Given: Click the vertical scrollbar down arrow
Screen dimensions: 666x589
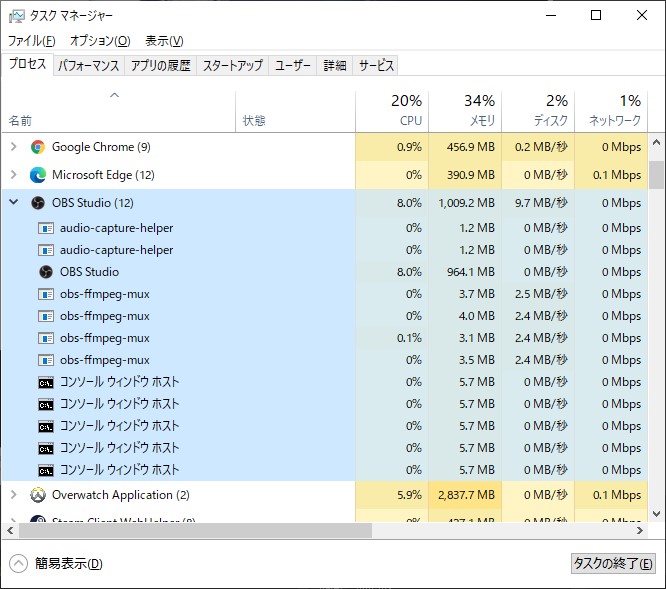Looking at the screenshot, I should pos(656,514).
